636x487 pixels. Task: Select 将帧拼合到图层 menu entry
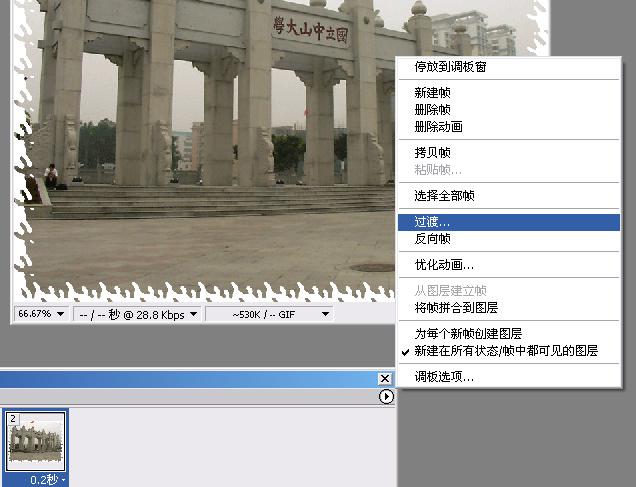[x=509, y=308]
